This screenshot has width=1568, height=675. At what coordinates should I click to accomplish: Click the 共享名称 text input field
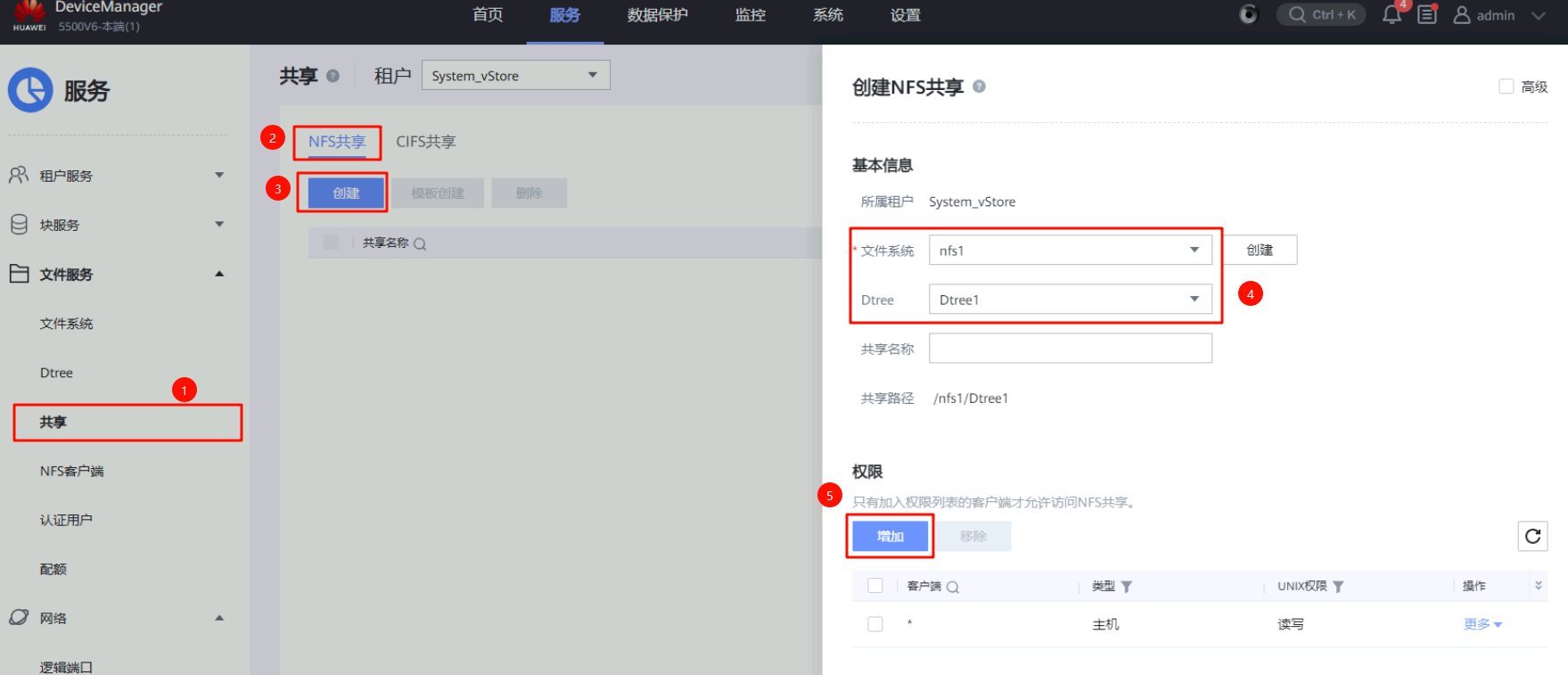click(1070, 349)
